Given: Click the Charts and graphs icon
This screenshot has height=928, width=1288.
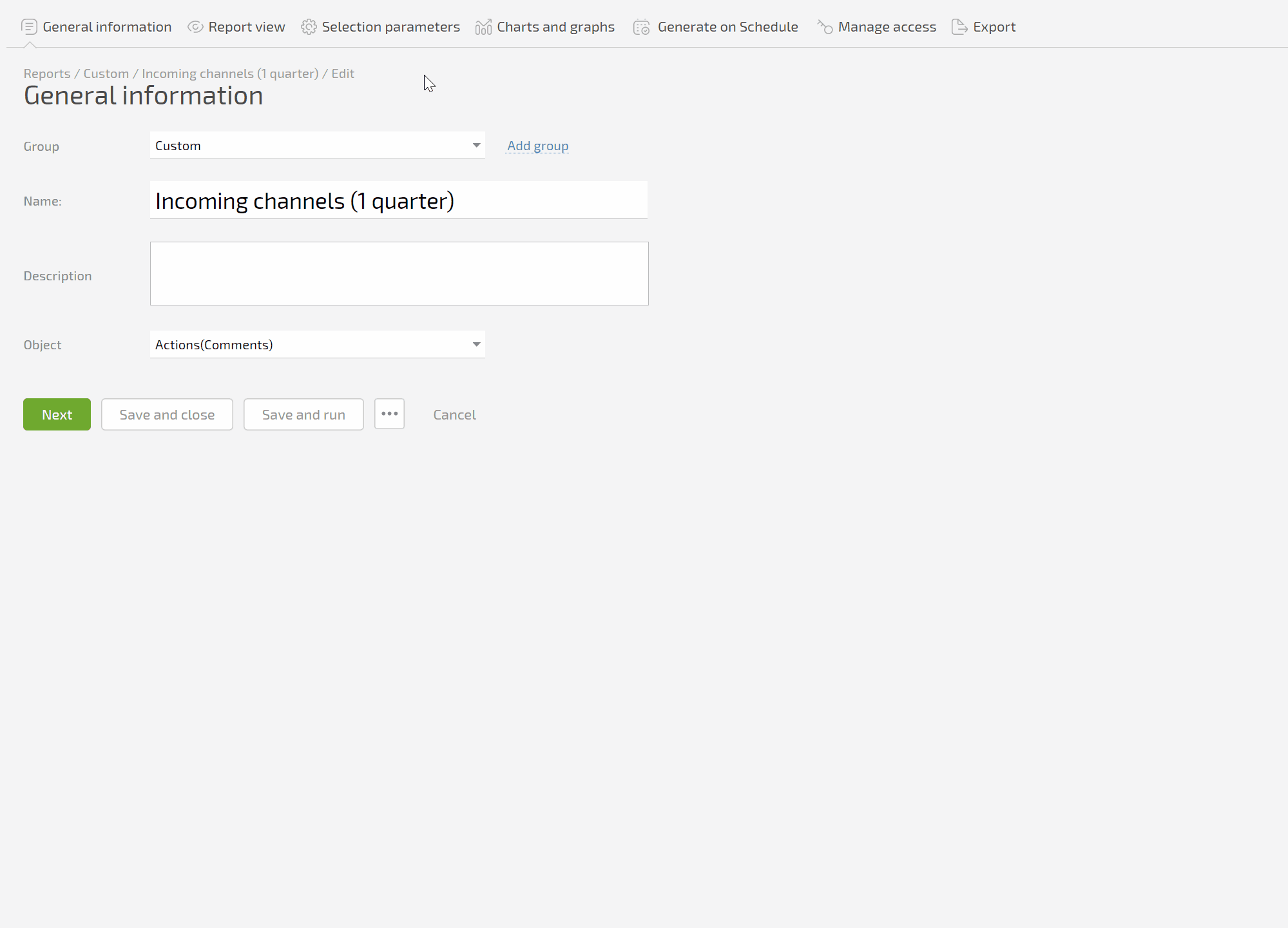Looking at the screenshot, I should (x=483, y=27).
